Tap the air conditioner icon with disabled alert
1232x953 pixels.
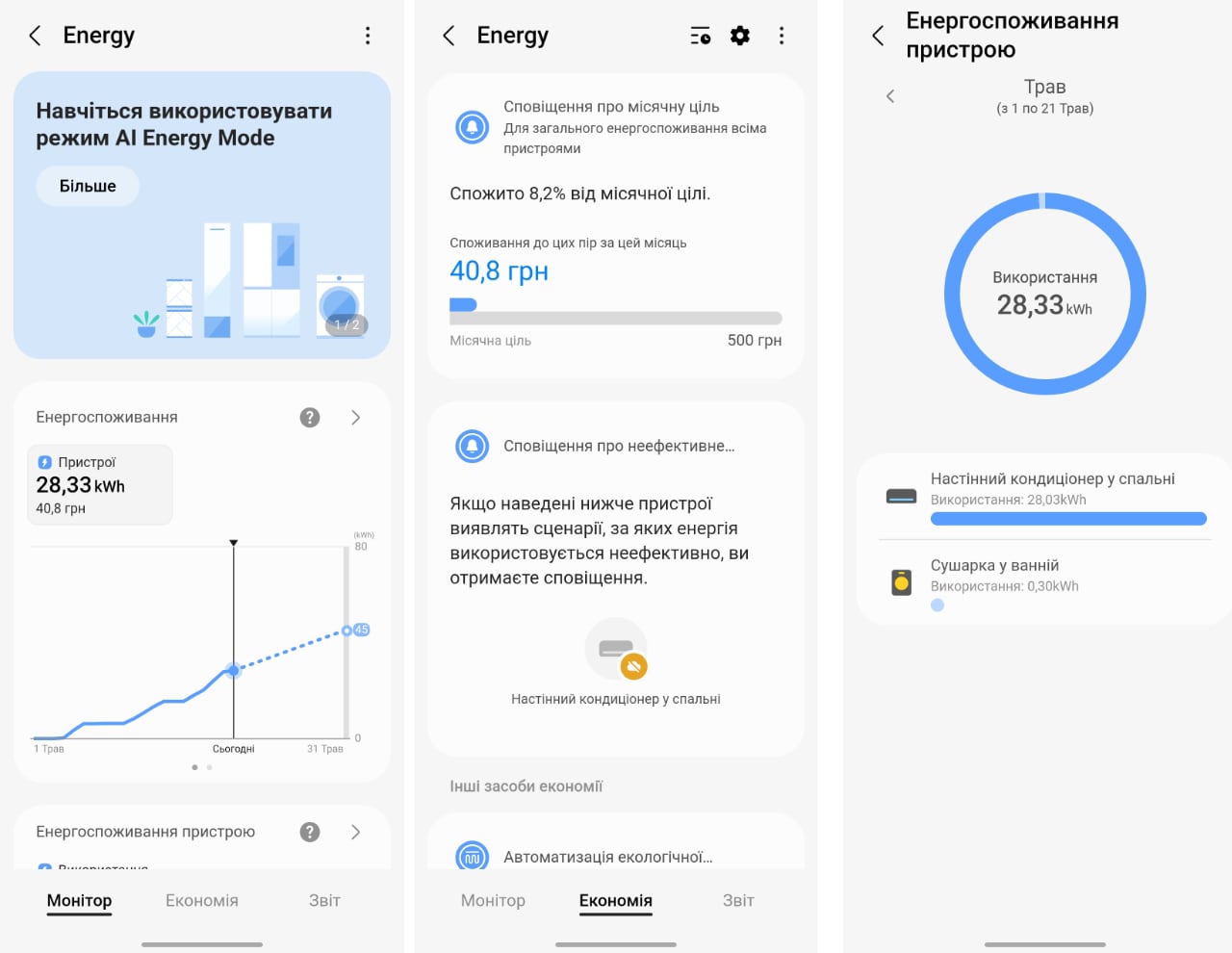616,650
